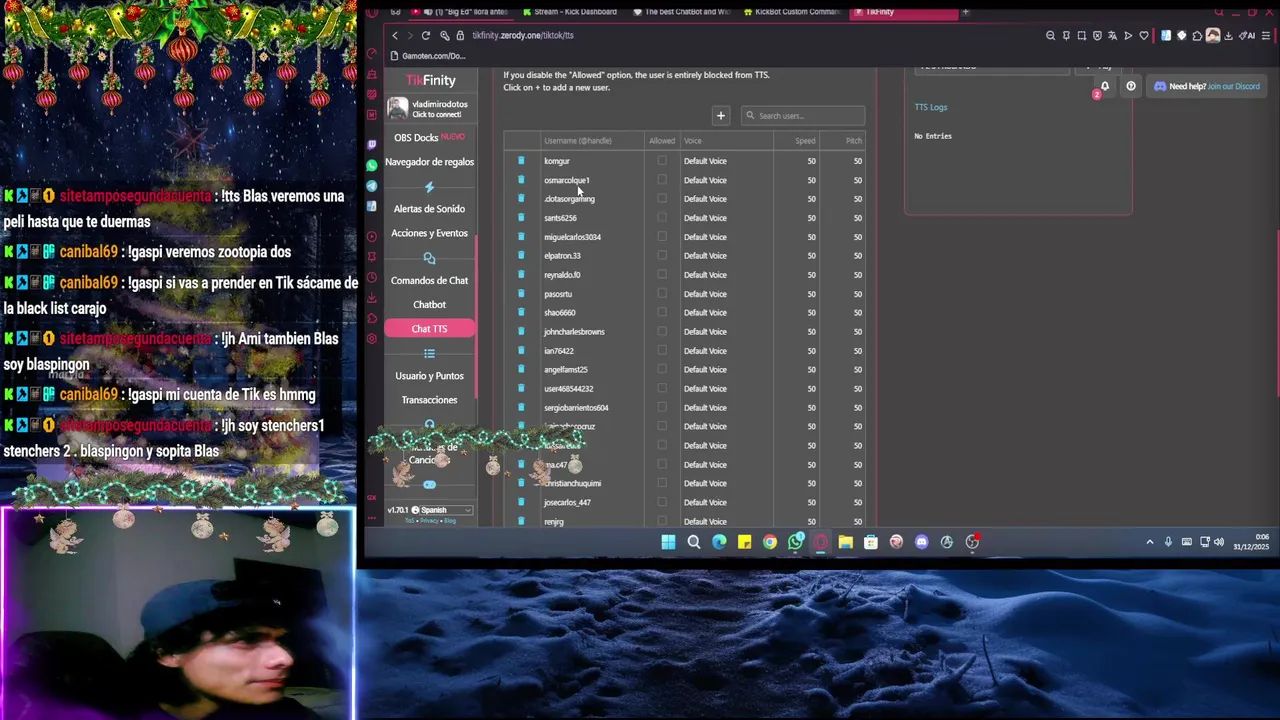This screenshot has height=720, width=1280.
Task: Click trash icon for osmarcolque1 row
Action: 521,180
